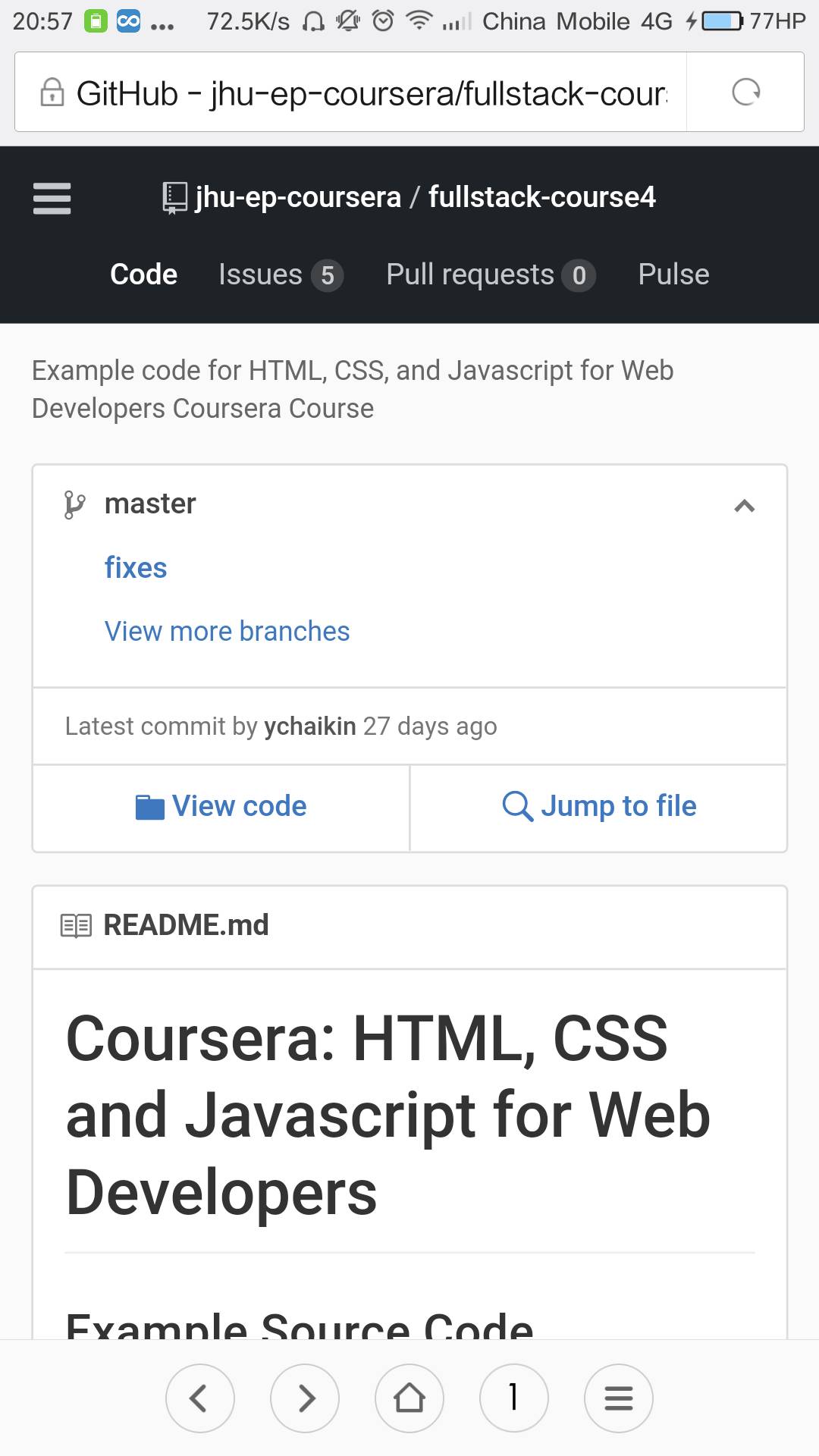Tap the Wi-Fi status icon

[x=418, y=21]
